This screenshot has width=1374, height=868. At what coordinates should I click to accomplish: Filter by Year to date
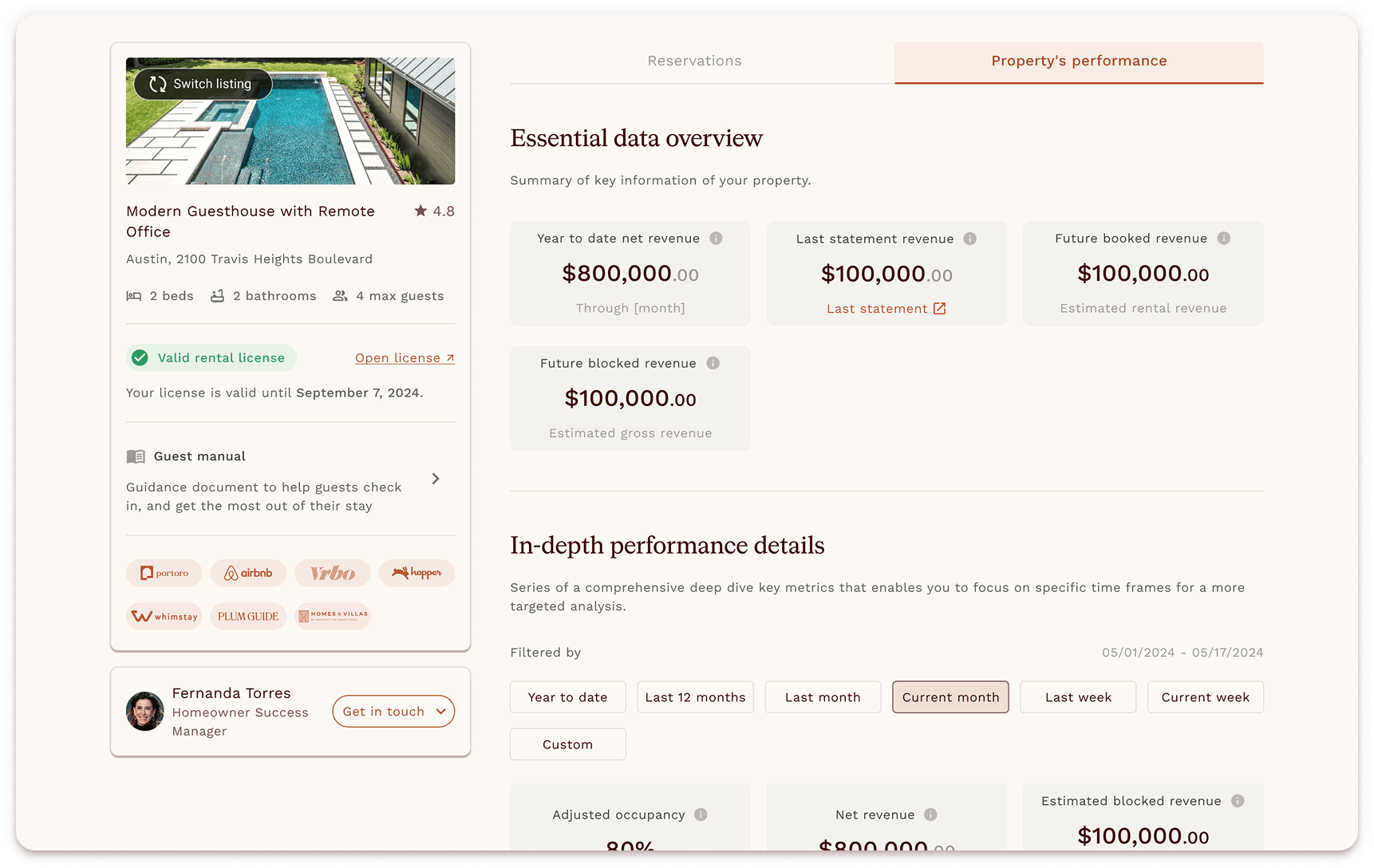point(568,697)
